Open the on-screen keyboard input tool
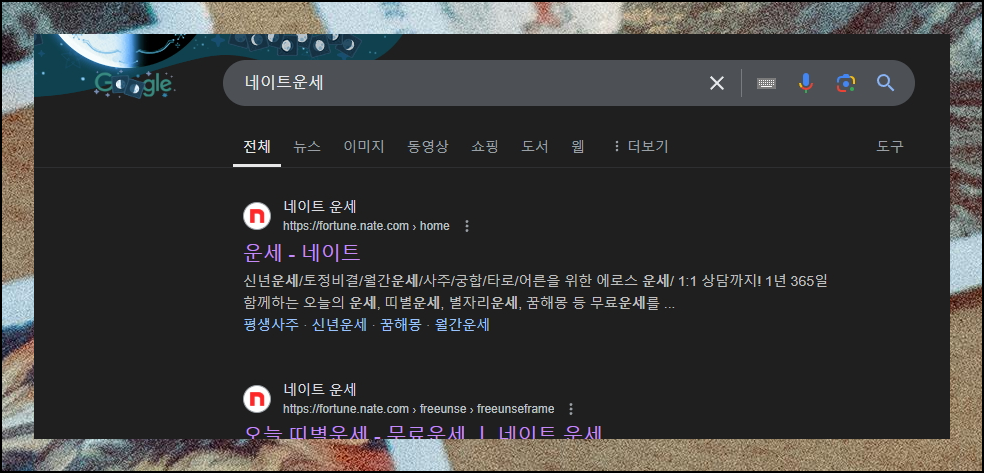This screenshot has height=473, width=984. (766, 83)
